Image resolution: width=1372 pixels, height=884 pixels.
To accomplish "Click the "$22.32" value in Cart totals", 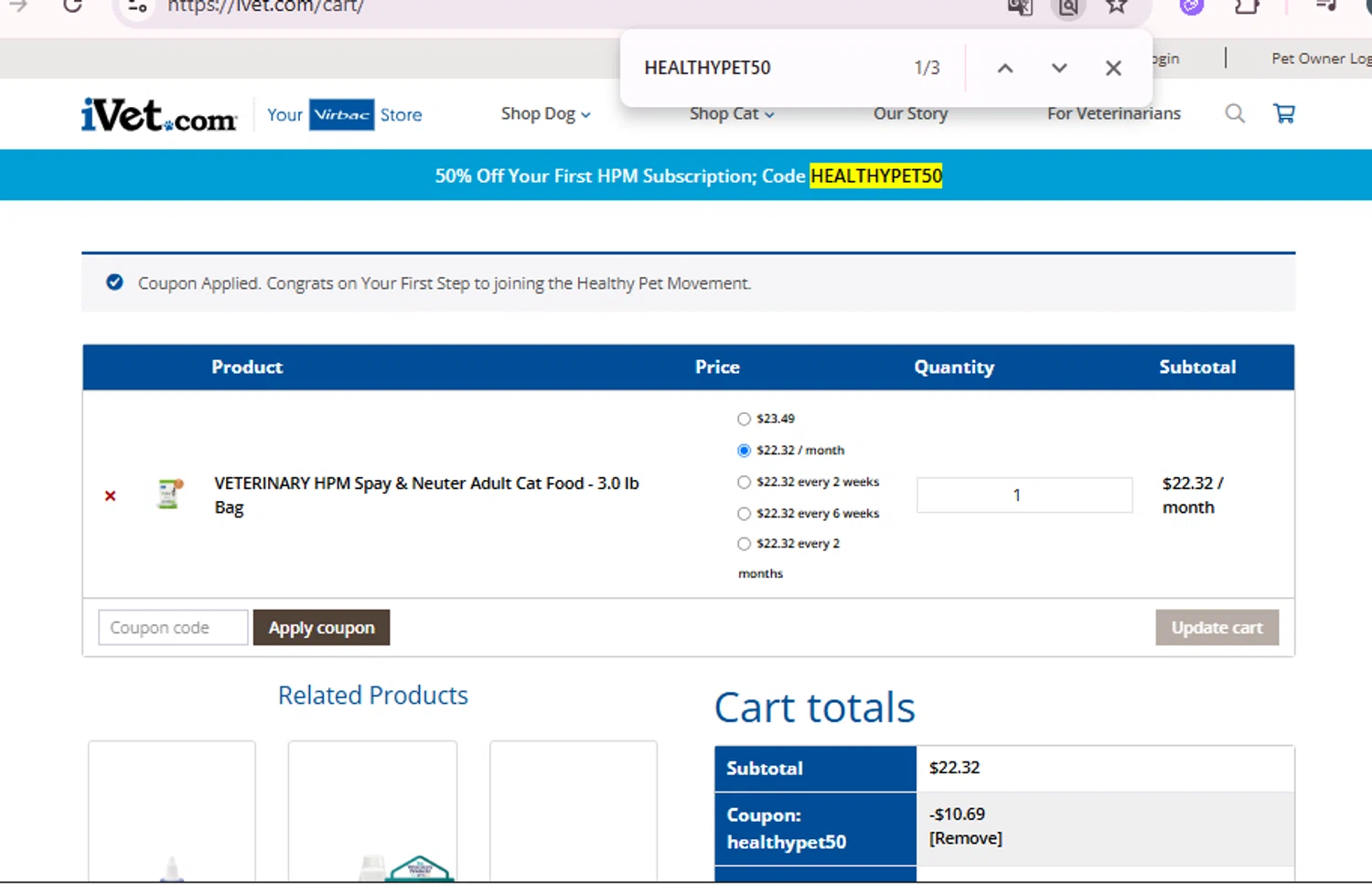I will (x=954, y=768).
